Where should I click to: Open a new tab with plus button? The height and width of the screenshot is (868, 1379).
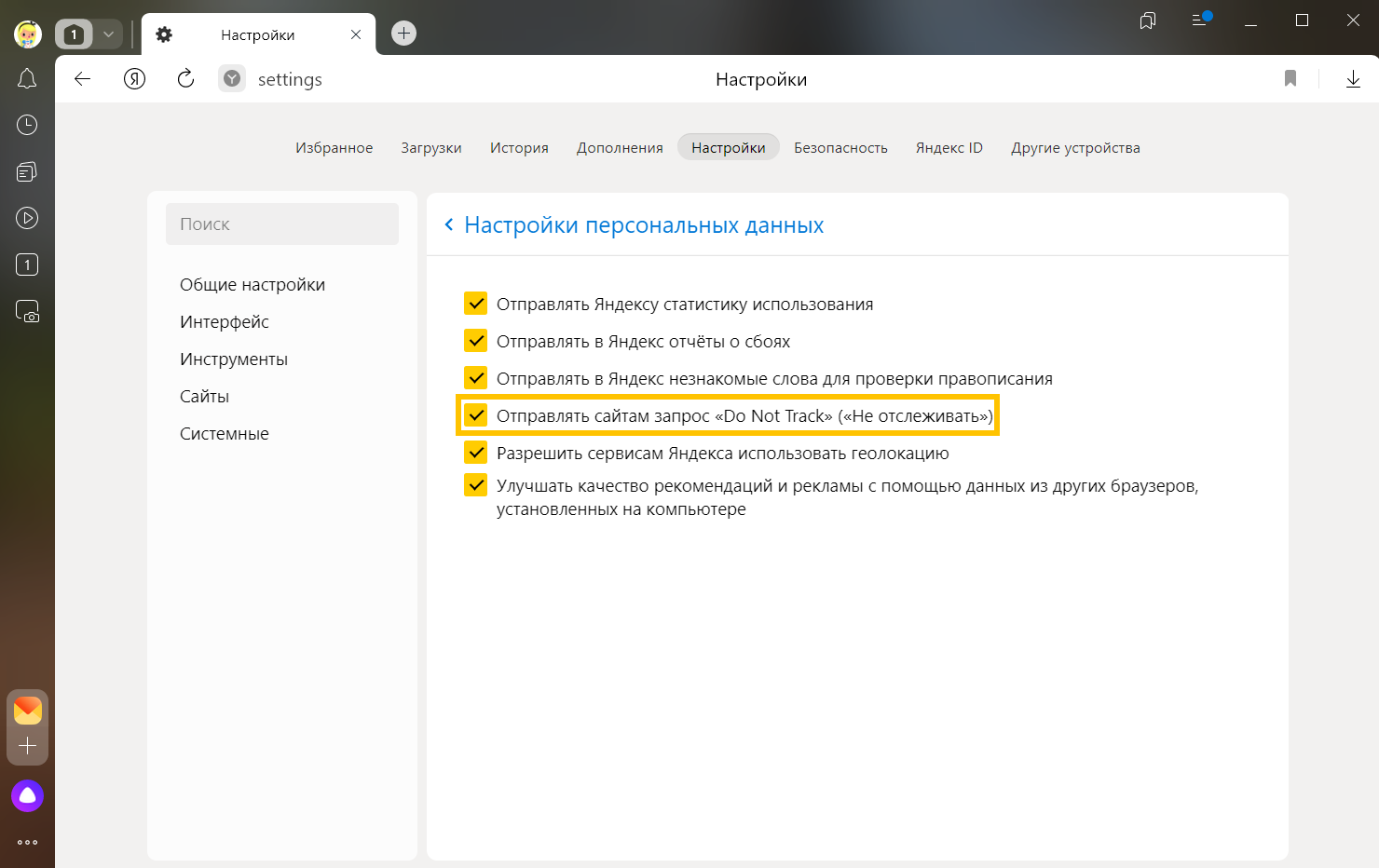403,34
